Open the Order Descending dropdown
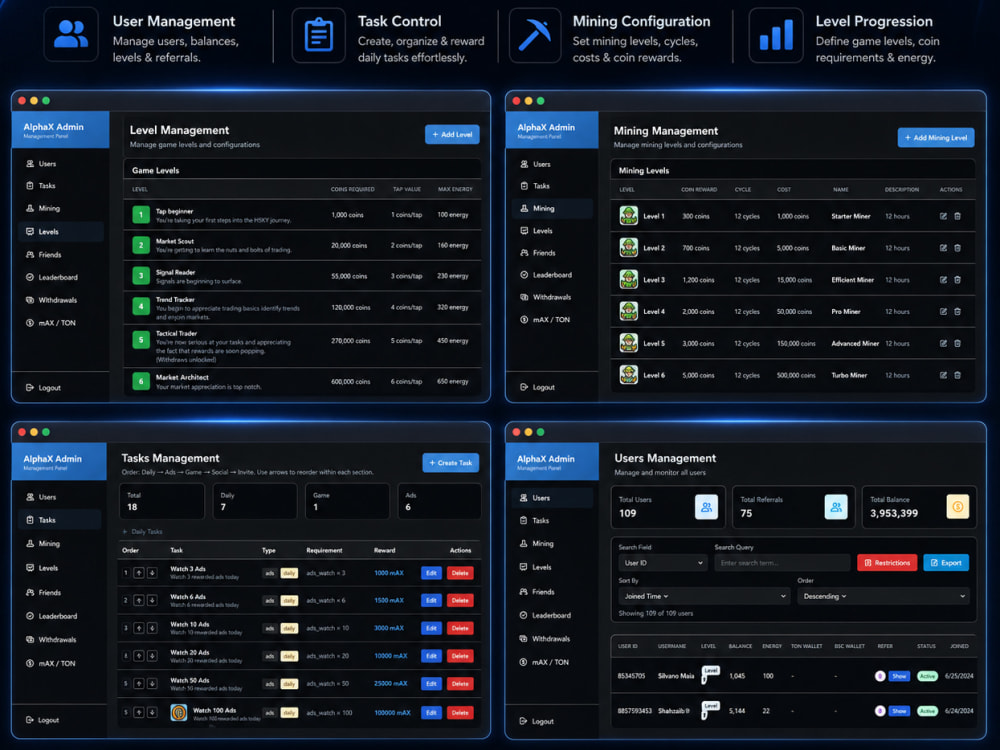This screenshot has height=750, width=1000. click(883, 596)
